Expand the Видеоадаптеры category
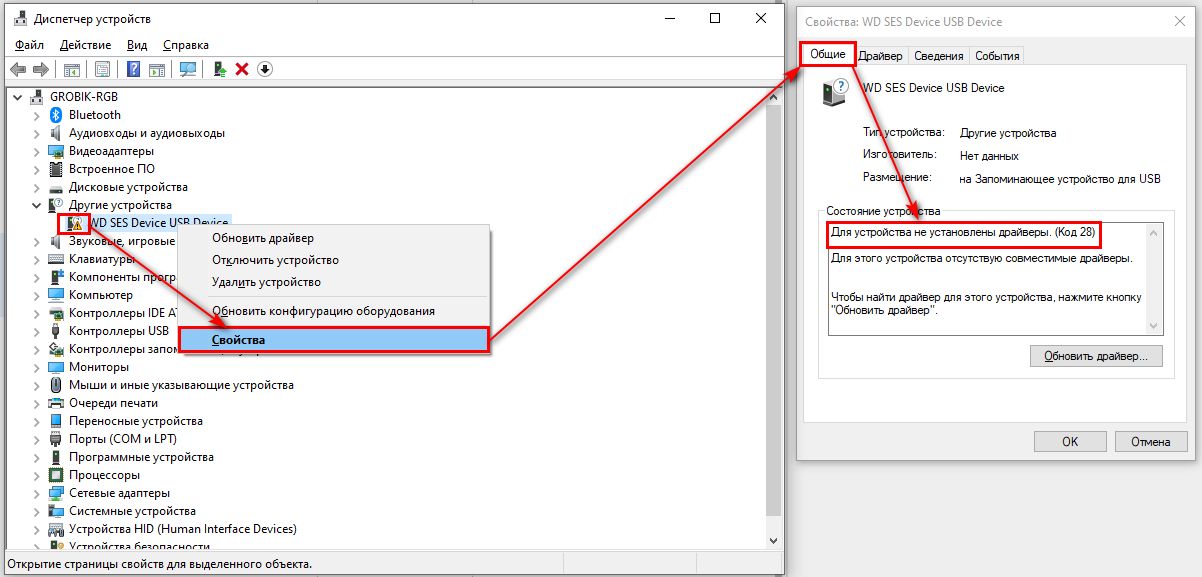Viewport: 1202px width, 577px height. pyautogui.click(x=37, y=151)
